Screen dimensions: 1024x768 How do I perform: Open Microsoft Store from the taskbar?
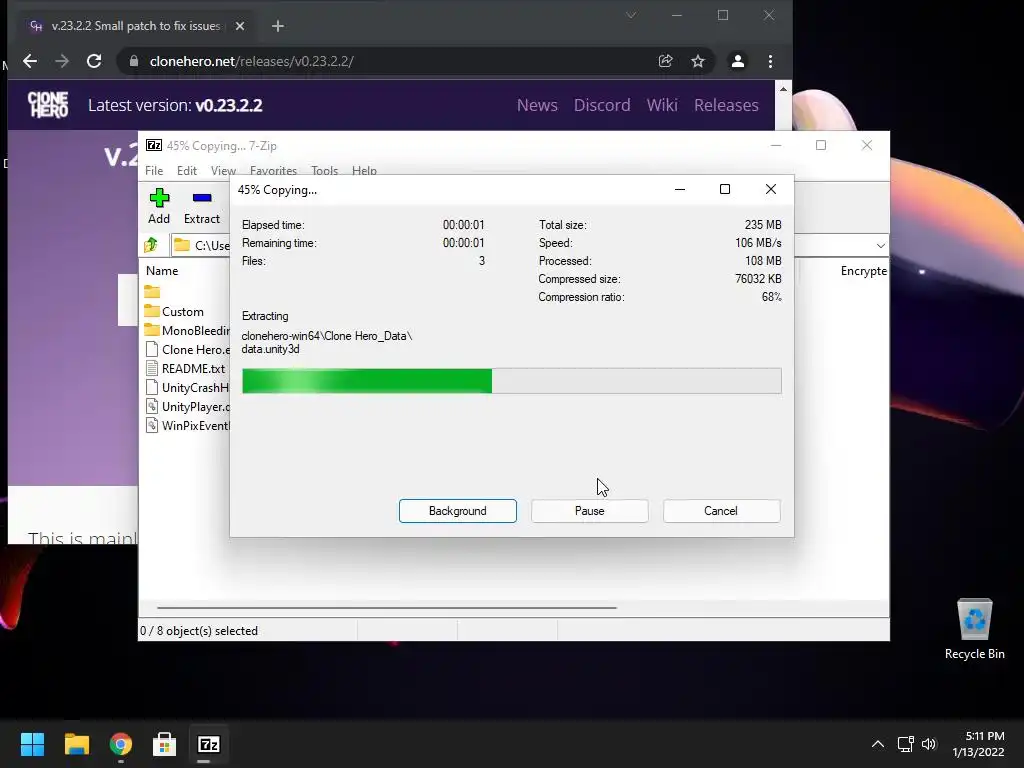tap(165, 744)
